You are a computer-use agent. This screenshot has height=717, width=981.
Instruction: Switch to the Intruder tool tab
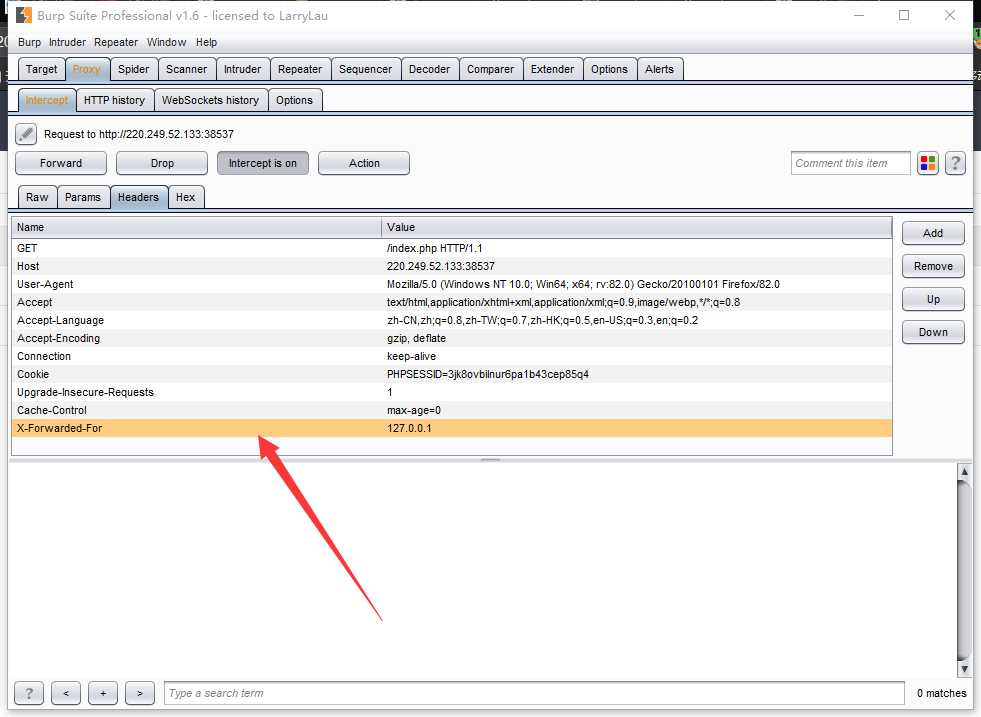(x=243, y=69)
